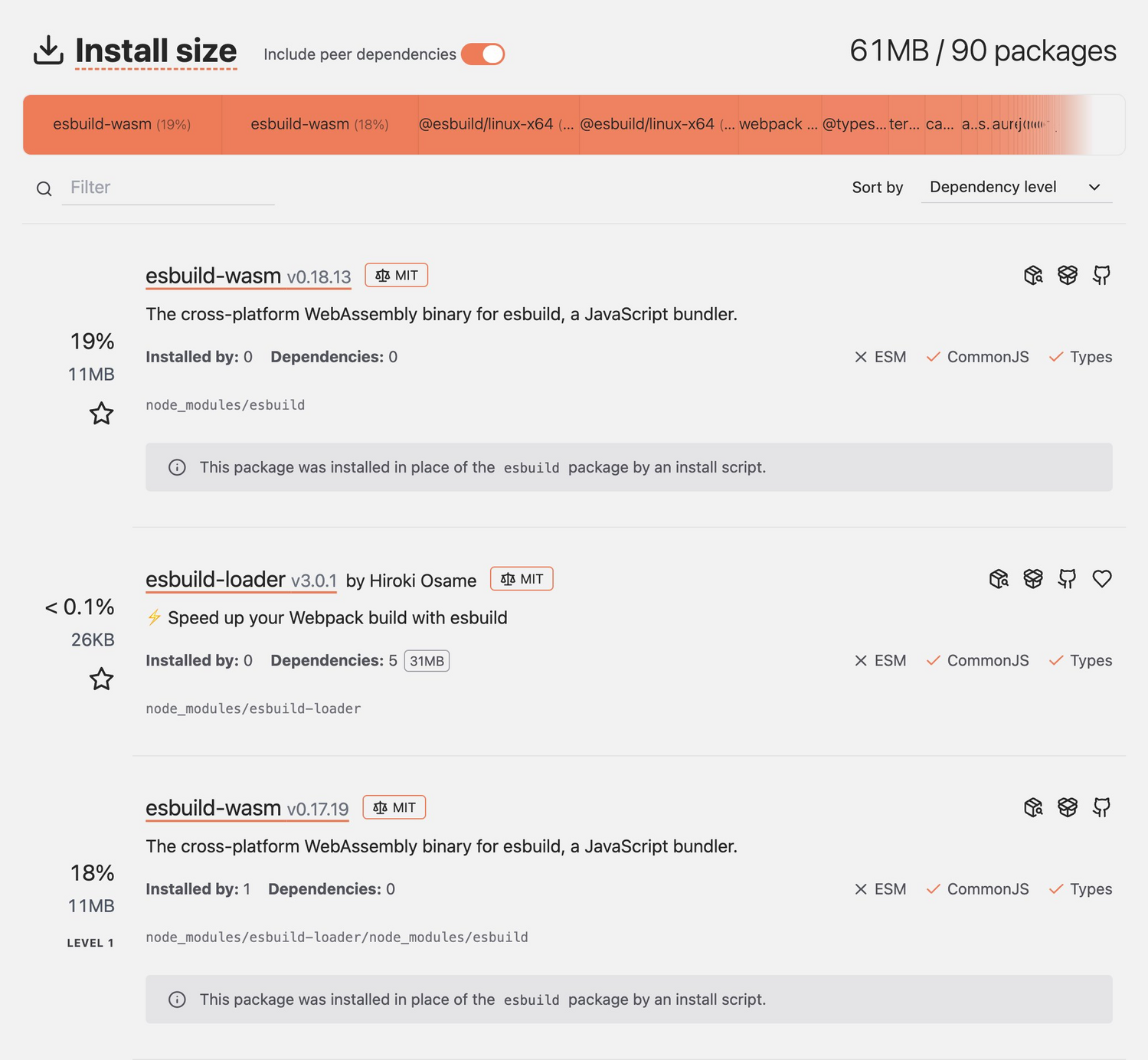Viewport: 1148px width, 1060px height.
Task: Toggle Include peer dependencies switch
Action: click(482, 54)
